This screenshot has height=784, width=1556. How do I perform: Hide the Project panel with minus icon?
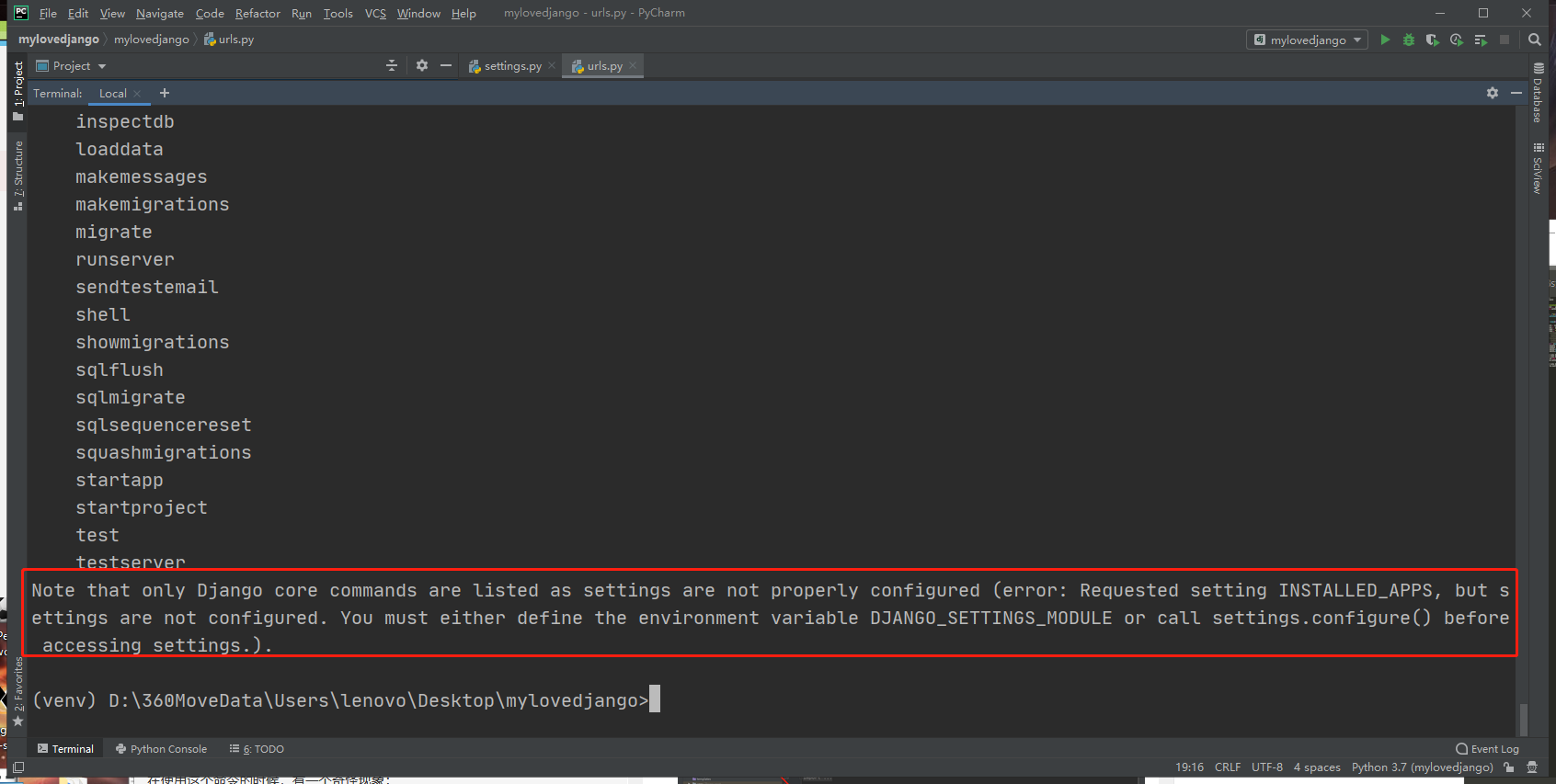[x=446, y=65]
